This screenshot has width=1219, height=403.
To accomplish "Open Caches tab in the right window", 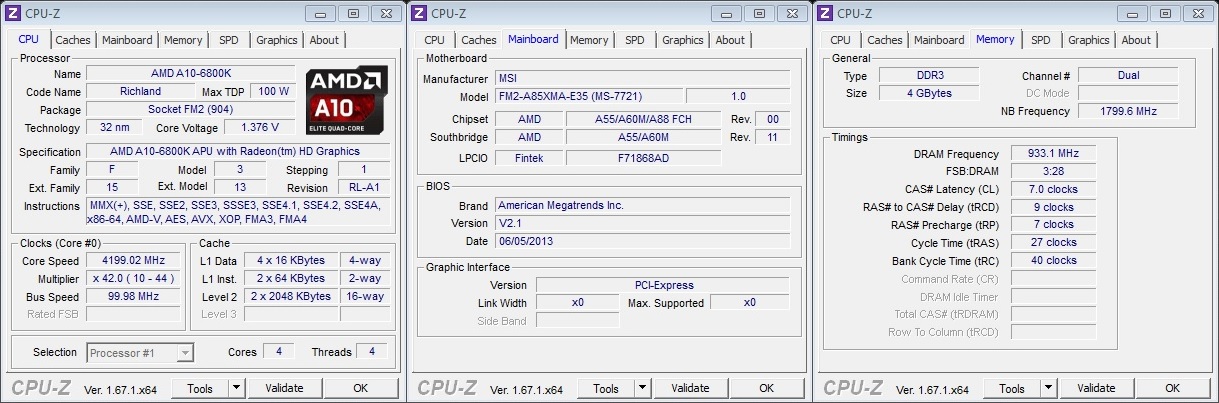I will coord(885,40).
